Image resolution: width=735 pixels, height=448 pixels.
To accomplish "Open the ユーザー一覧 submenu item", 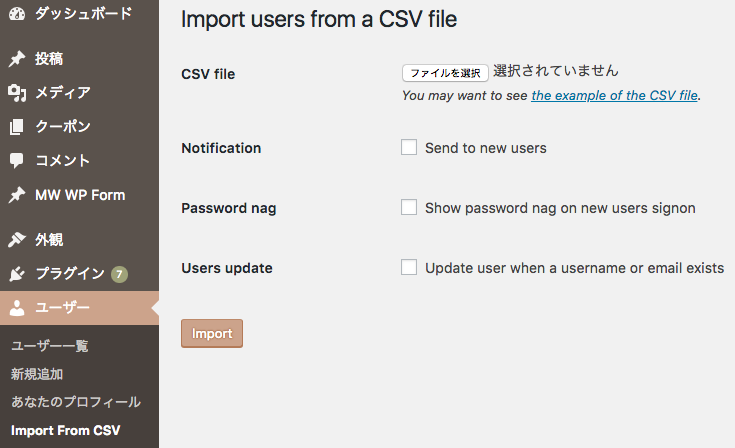I will pyautogui.click(x=50, y=346).
